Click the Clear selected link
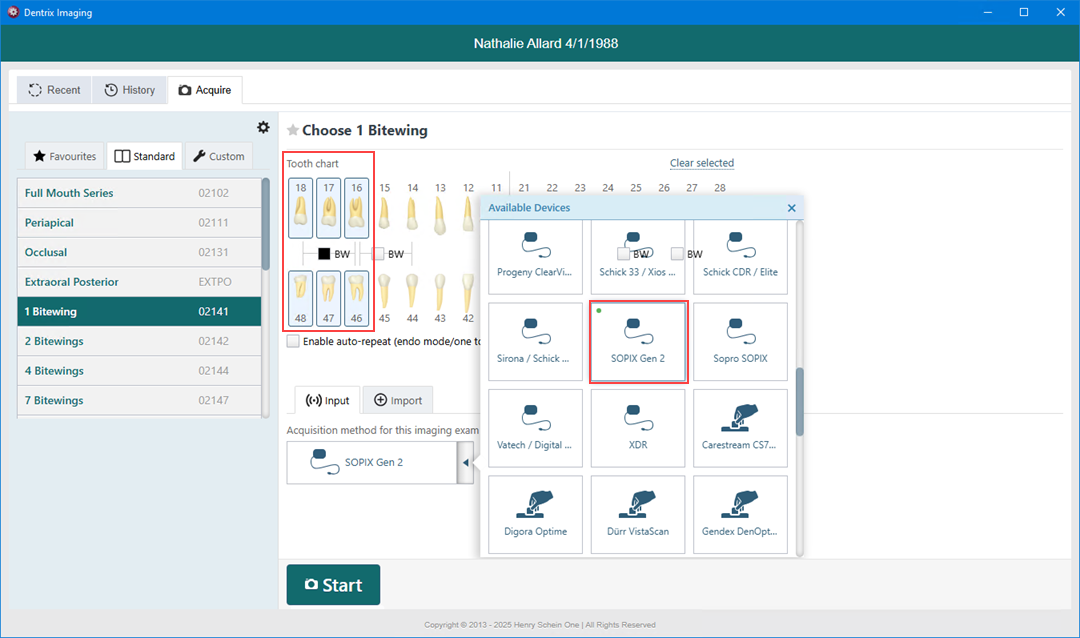 (701, 163)
